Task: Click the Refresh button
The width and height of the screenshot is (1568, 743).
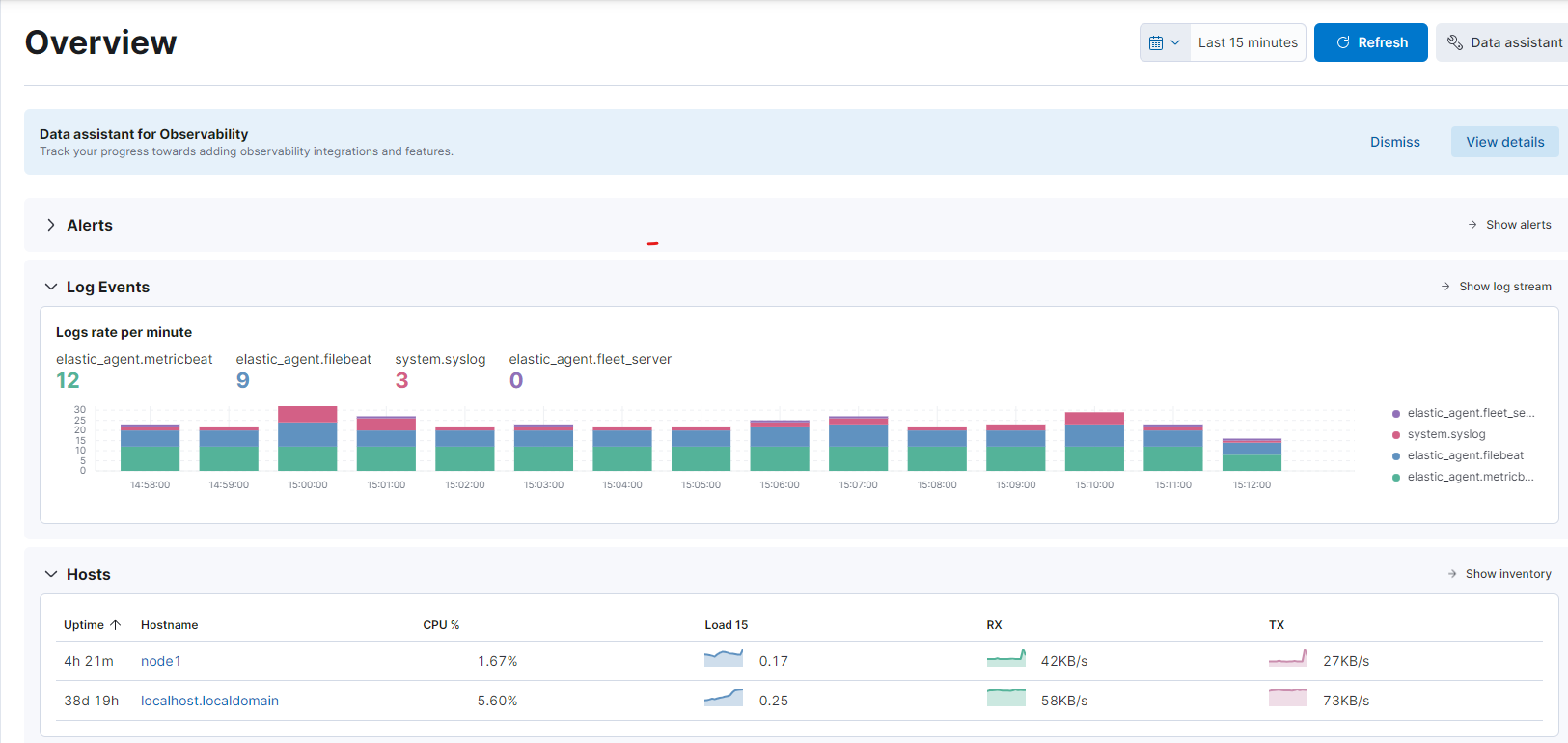Action: pos(1370,42)
